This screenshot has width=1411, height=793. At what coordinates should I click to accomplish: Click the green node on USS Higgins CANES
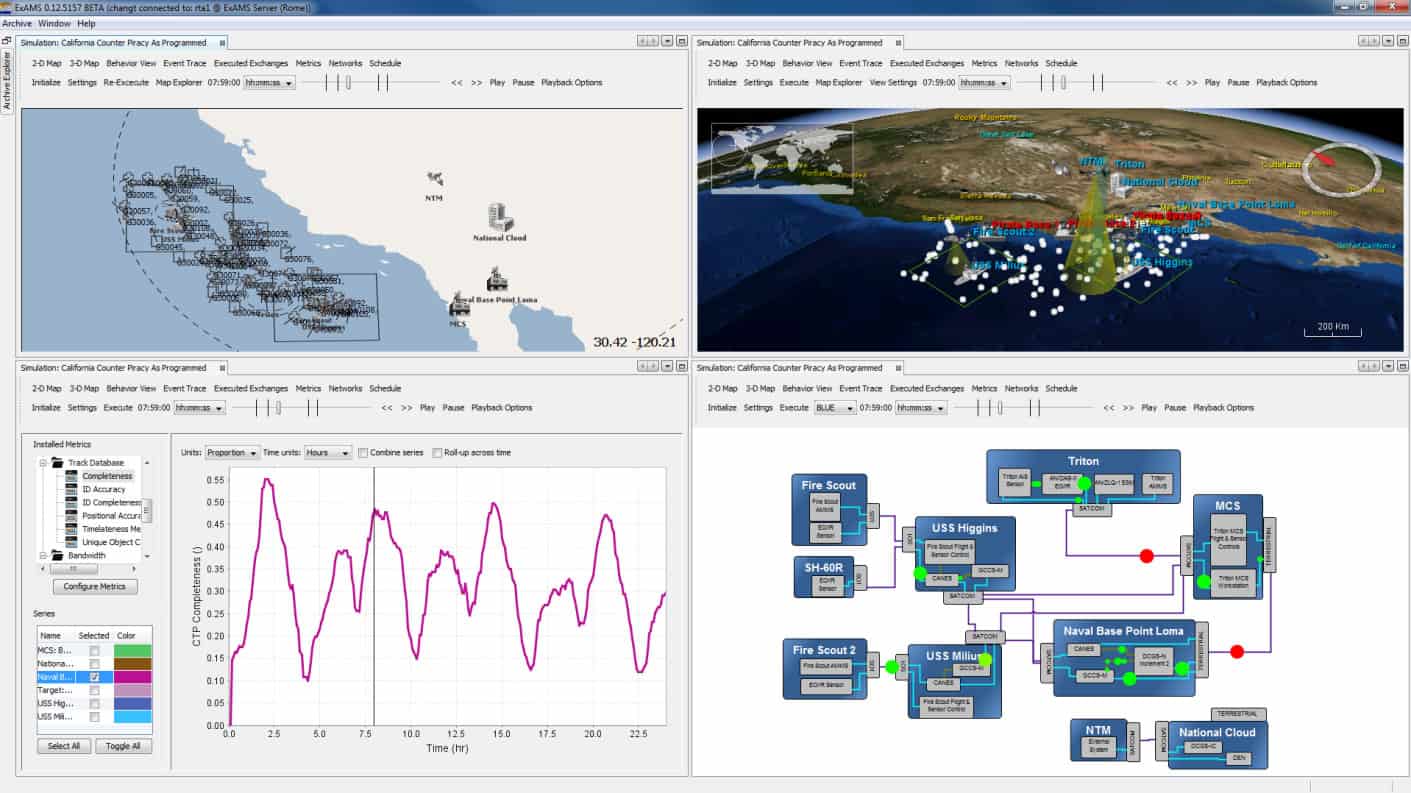pyautogui.click(x=919, y=574)
